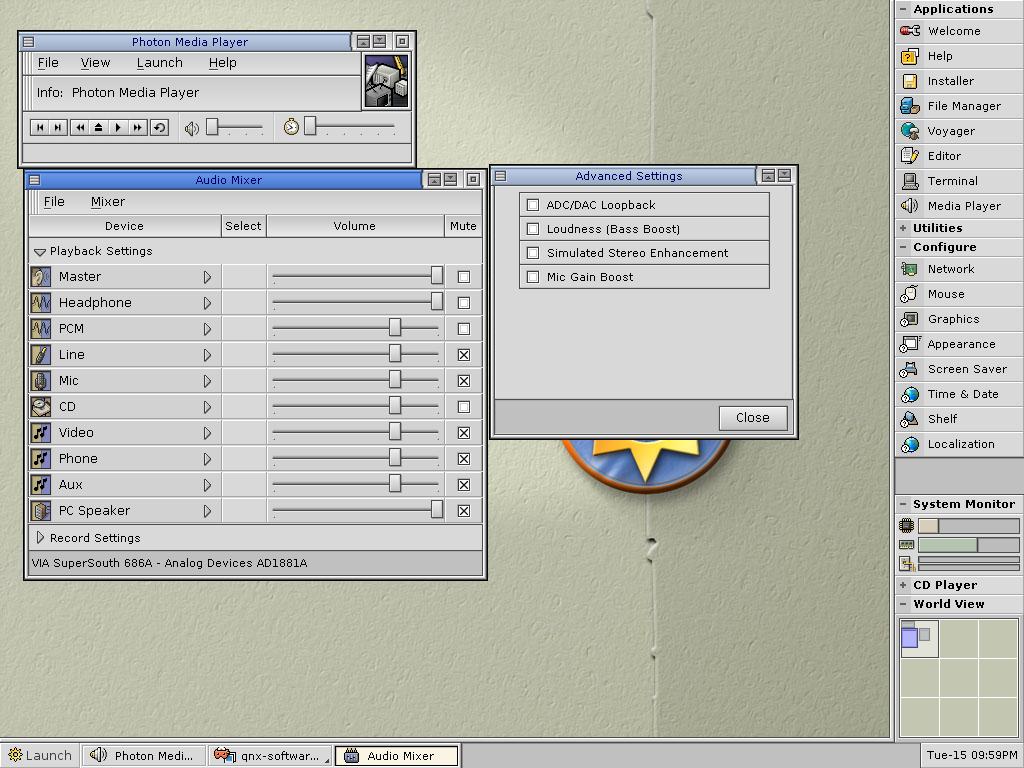
Task: Click the CD device icon in mixer
Action: pos(41,407)
